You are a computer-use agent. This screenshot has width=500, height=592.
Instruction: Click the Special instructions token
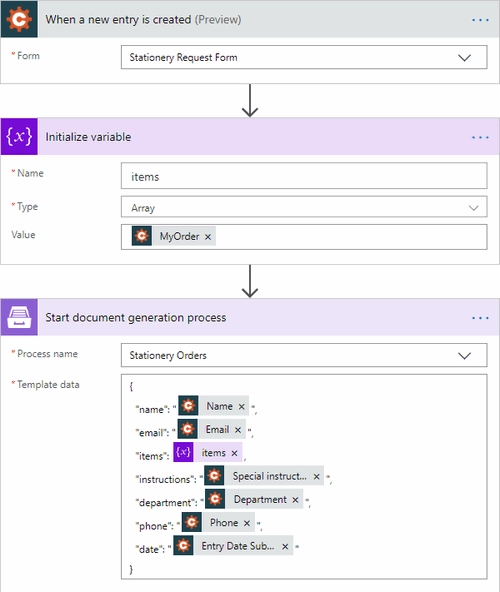tap(264, 476)
